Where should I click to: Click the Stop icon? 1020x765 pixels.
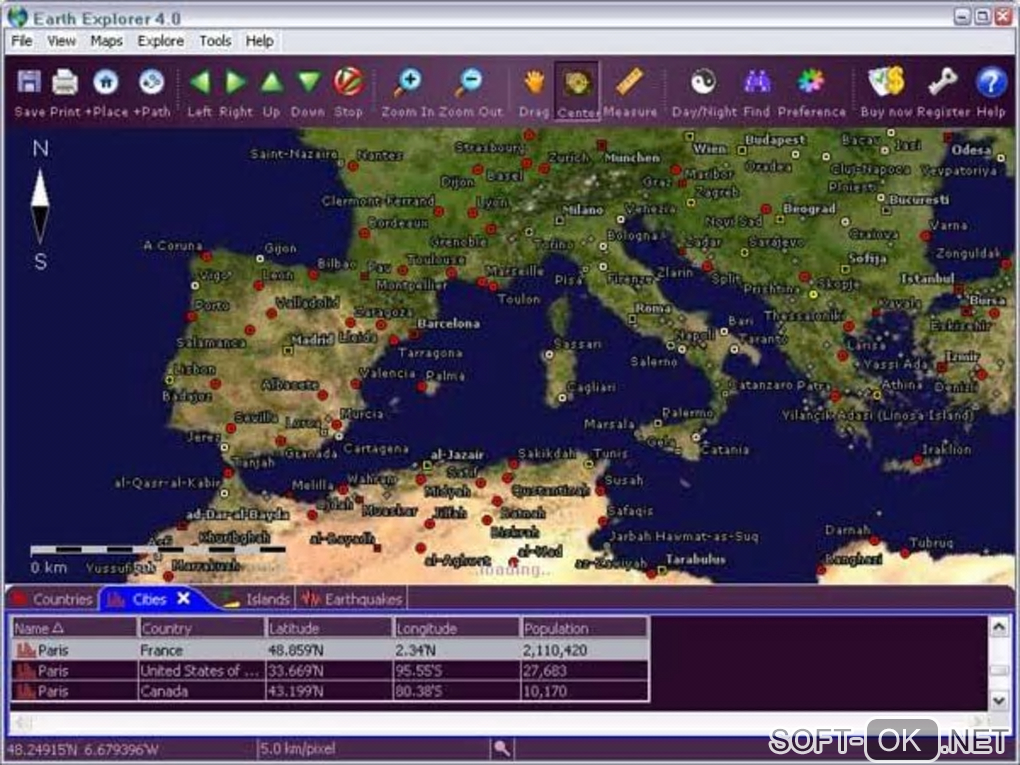coord(348,82)
